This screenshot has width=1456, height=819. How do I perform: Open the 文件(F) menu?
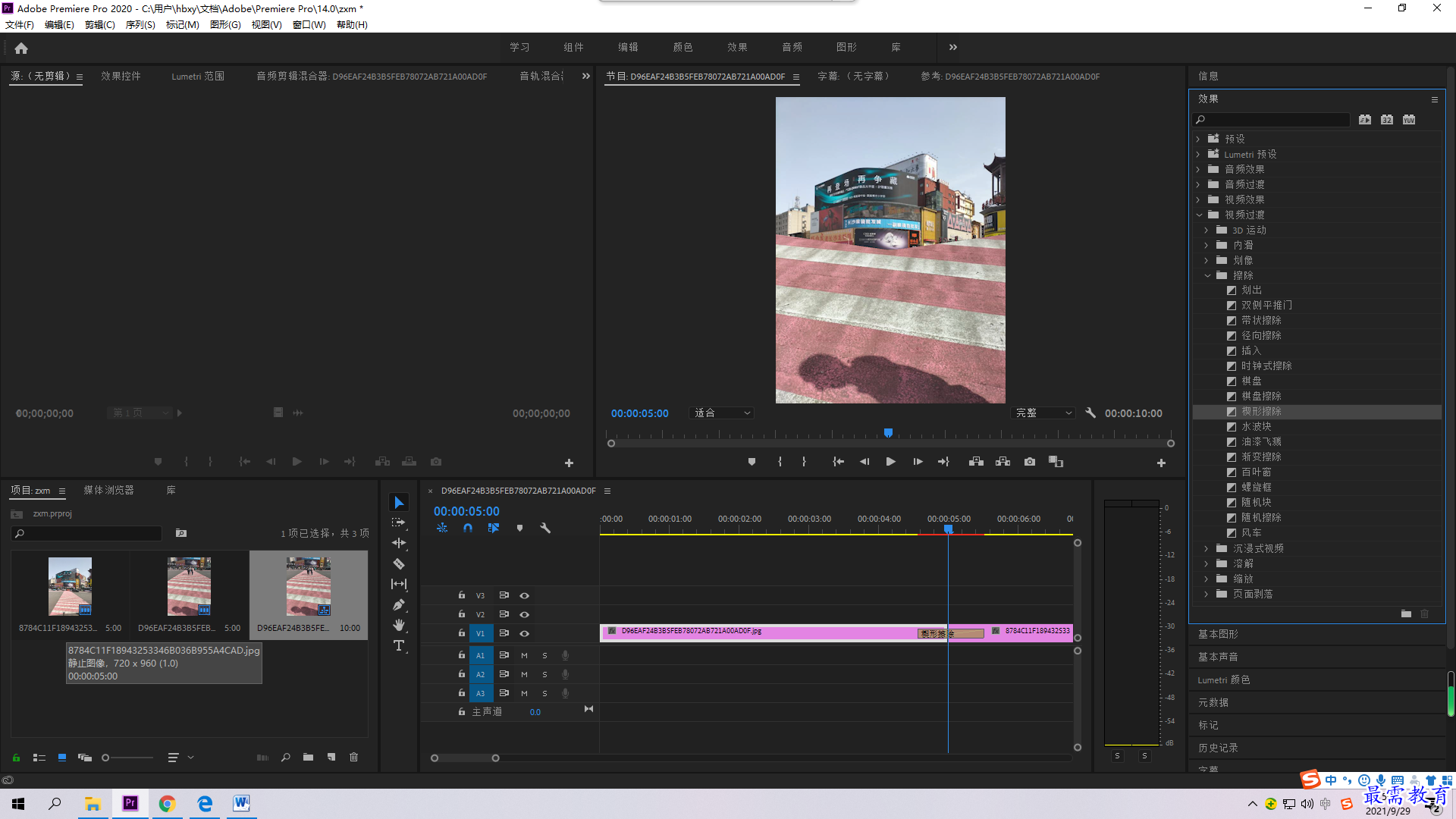pos(20,24)
